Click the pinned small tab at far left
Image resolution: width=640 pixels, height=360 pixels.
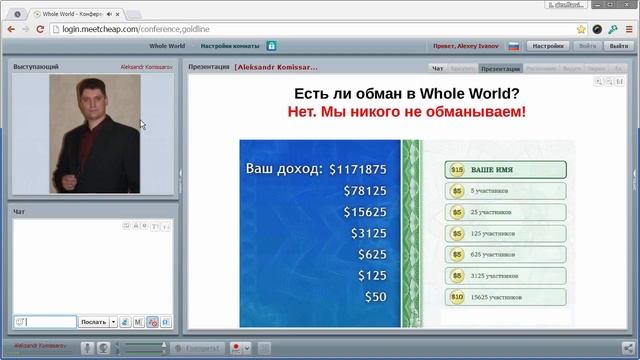pos(17,14)
